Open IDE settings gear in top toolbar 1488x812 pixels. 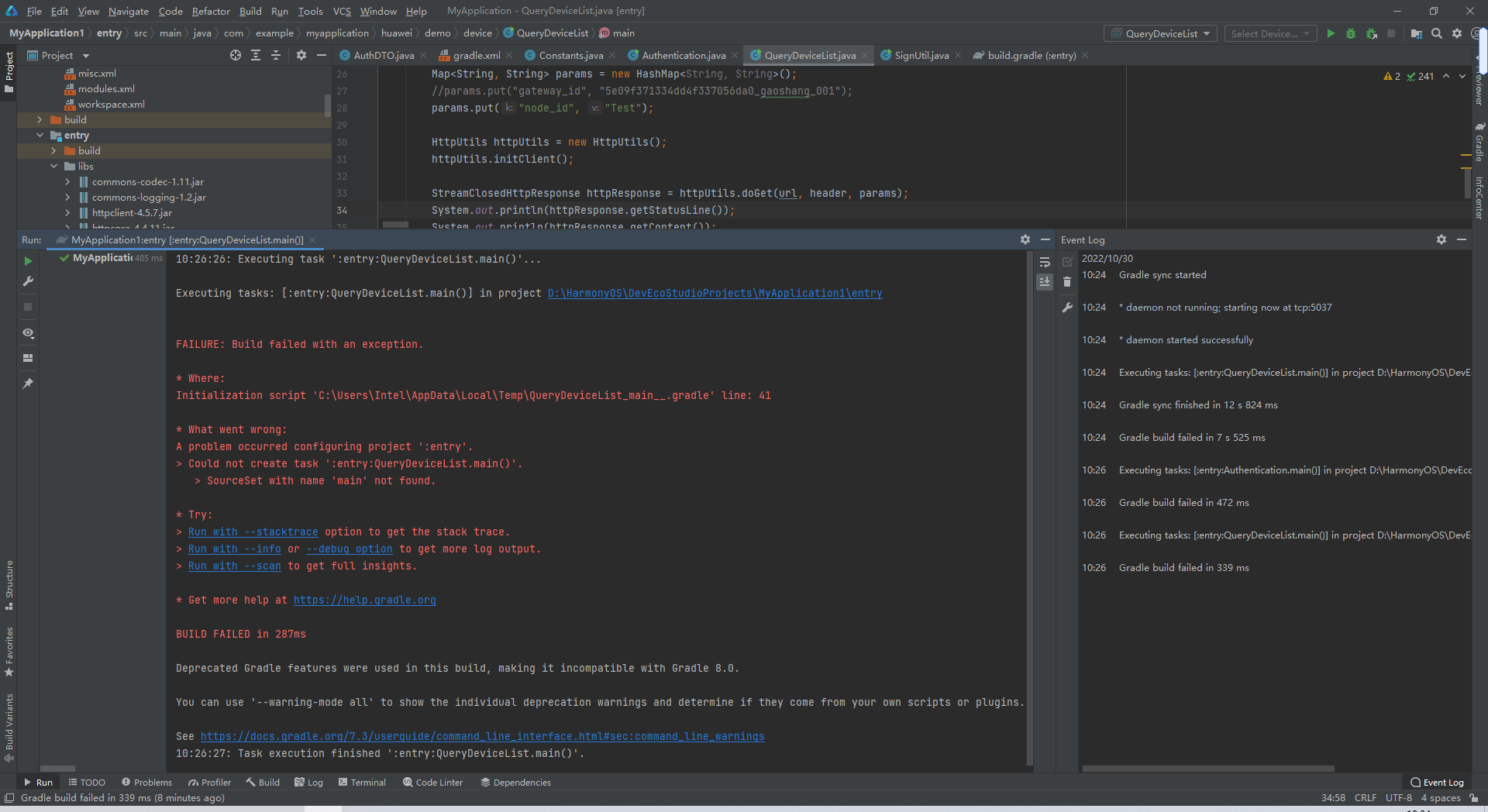1457,33
